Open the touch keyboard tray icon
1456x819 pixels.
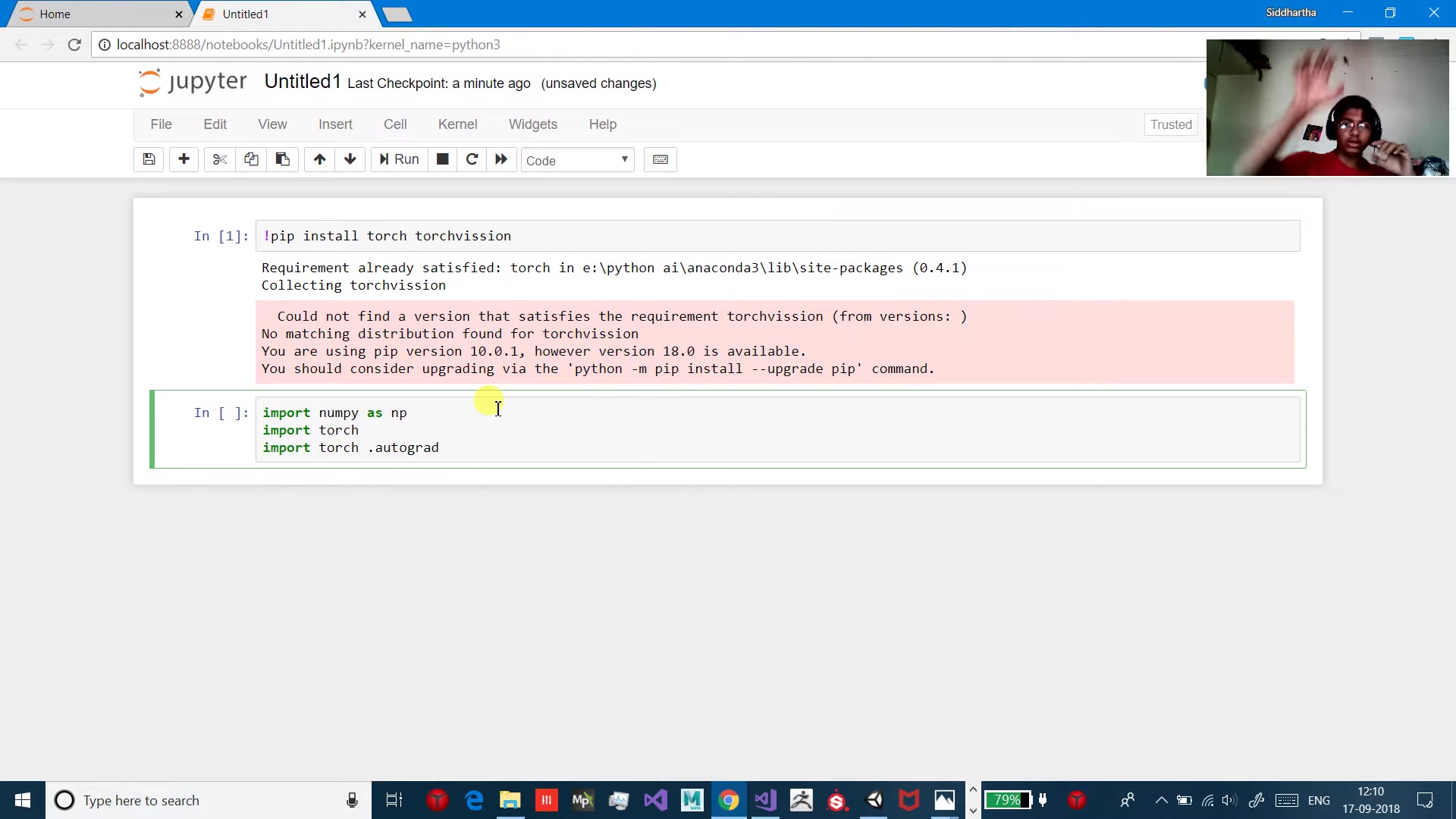(1286, 800)
